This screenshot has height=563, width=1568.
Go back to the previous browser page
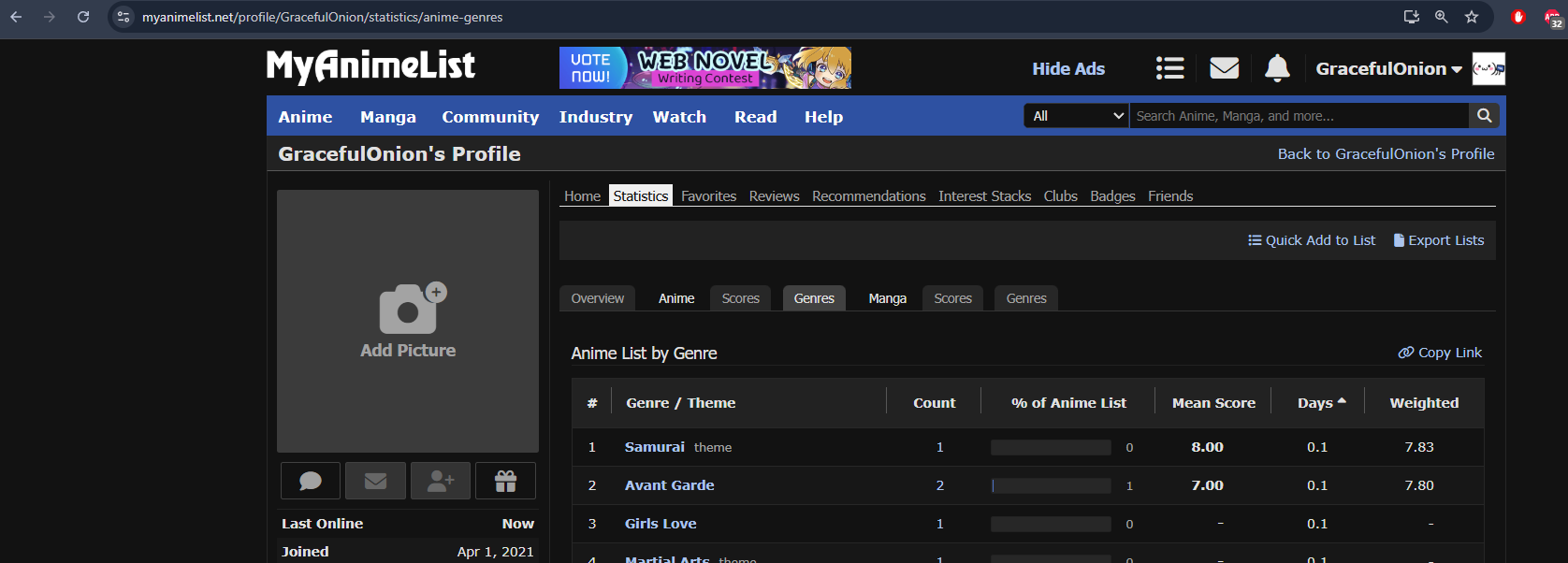(x=16, y=17)
